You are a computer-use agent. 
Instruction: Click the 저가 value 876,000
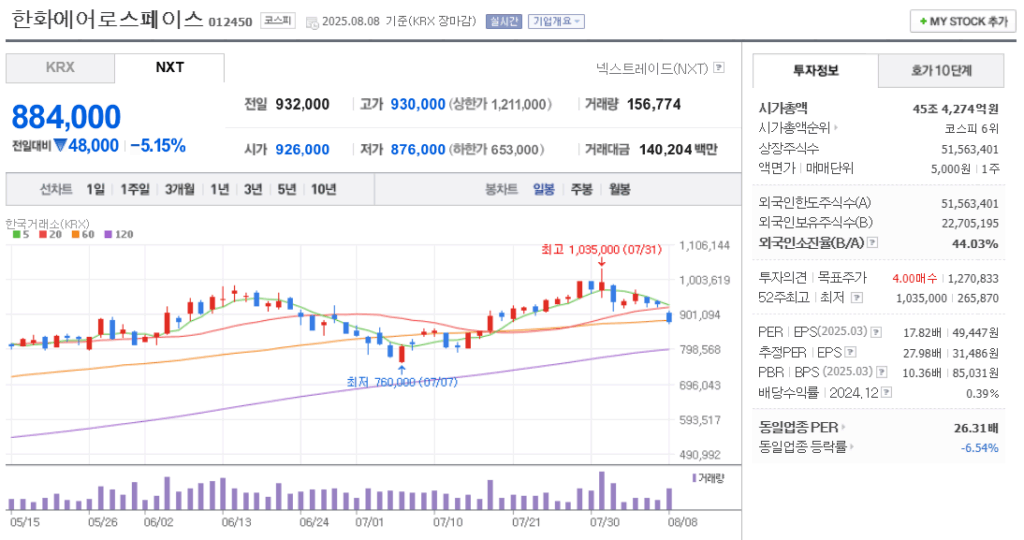[x=418, y=150]
